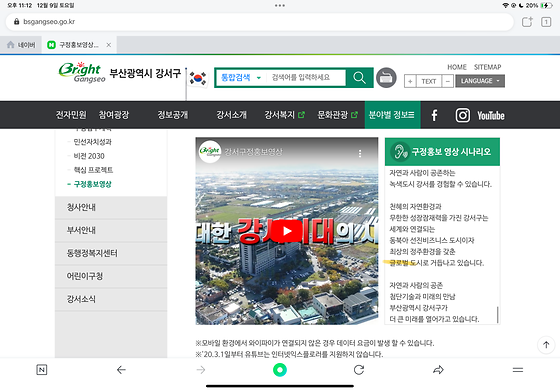The width and height of the screenshot is (560, 391).
Task: Click the HOME link
Action: click(x=457, y=67)
